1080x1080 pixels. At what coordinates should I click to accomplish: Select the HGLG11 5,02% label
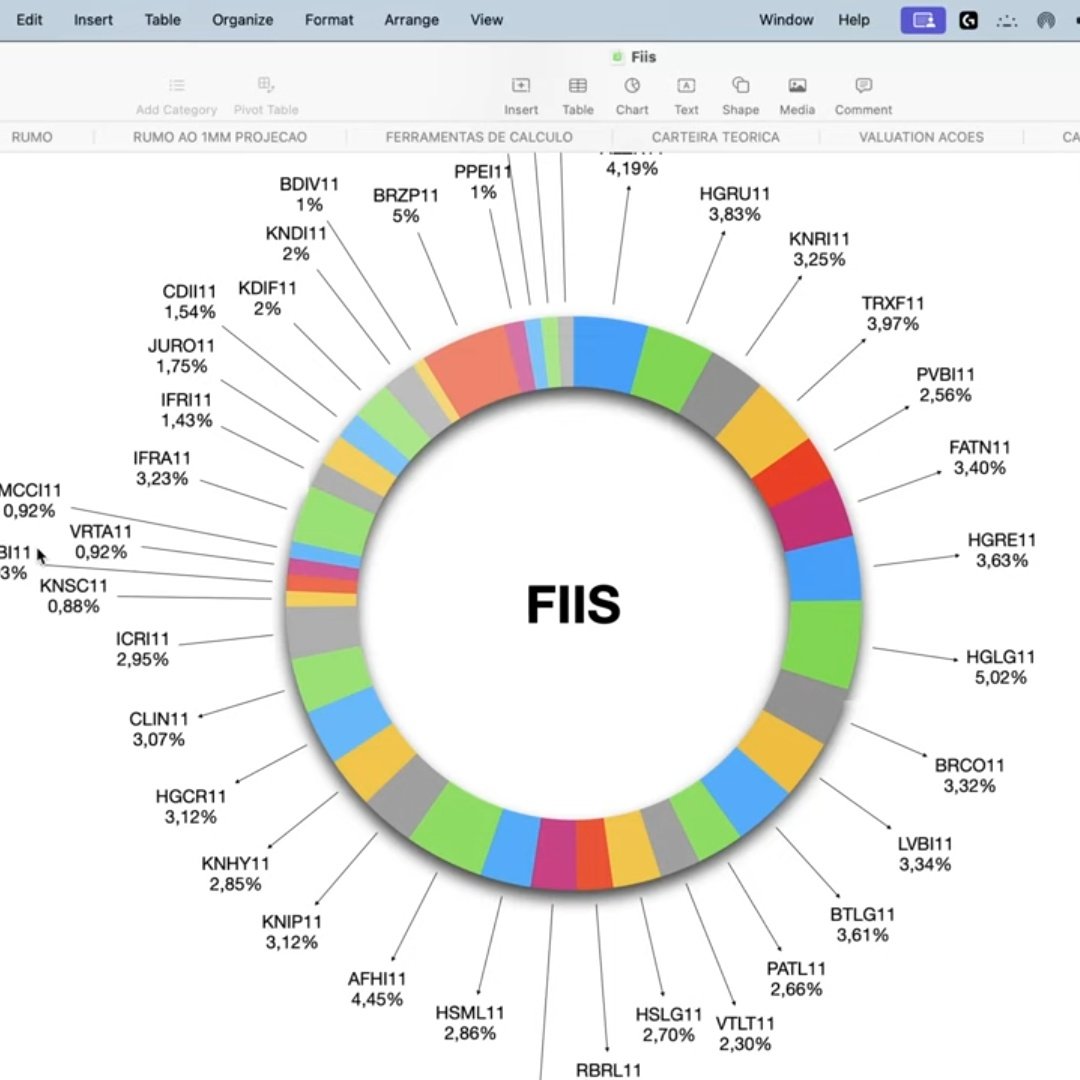[1000, 667]
